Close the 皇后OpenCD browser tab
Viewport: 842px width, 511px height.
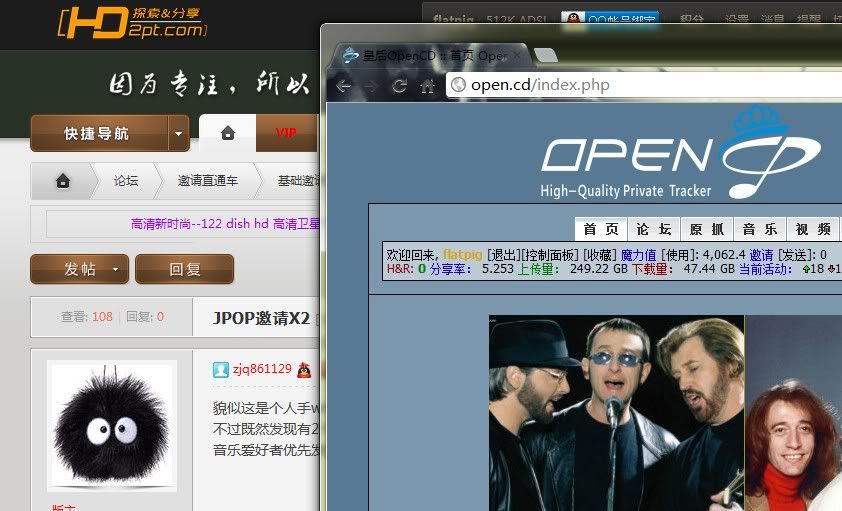tap(517, 55)
